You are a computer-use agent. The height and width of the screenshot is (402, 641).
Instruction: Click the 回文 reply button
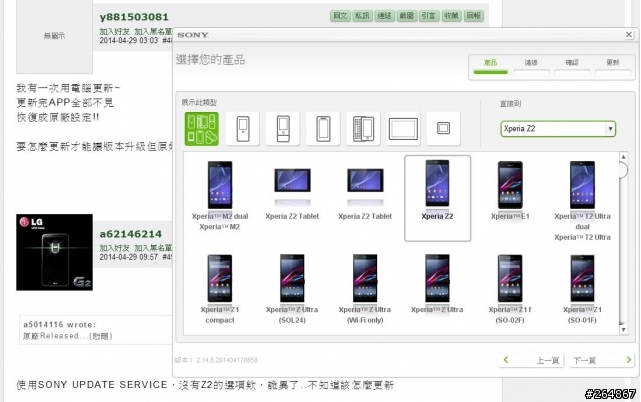pos(340,16)
